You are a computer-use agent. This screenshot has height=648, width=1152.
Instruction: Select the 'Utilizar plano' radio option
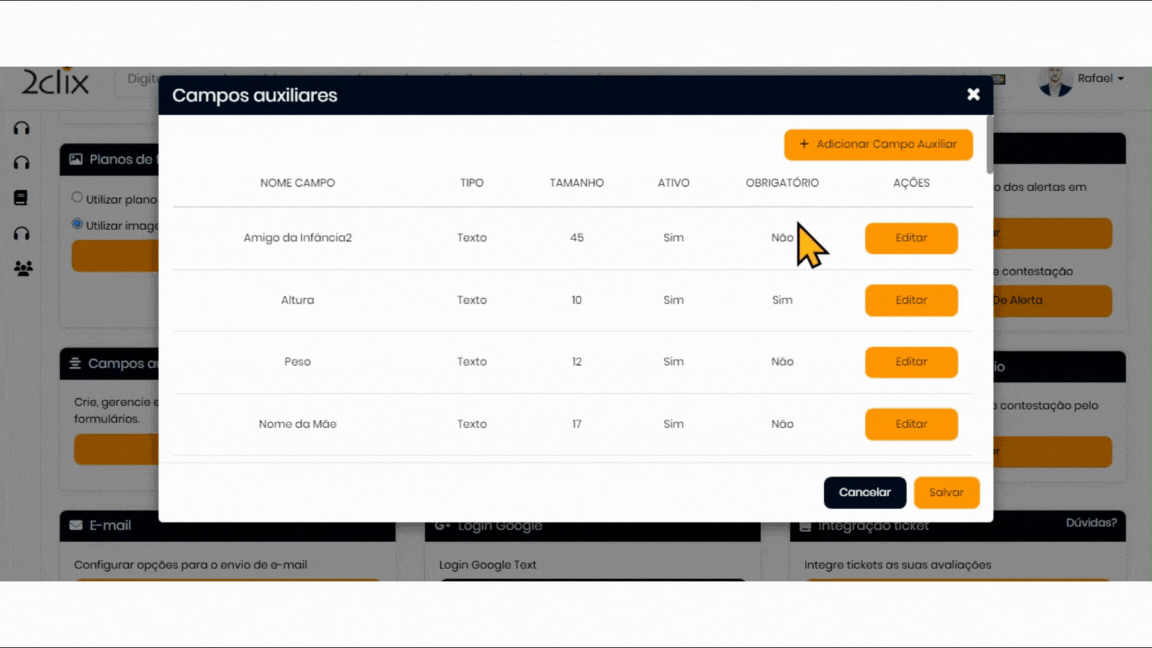coord(77,198)
